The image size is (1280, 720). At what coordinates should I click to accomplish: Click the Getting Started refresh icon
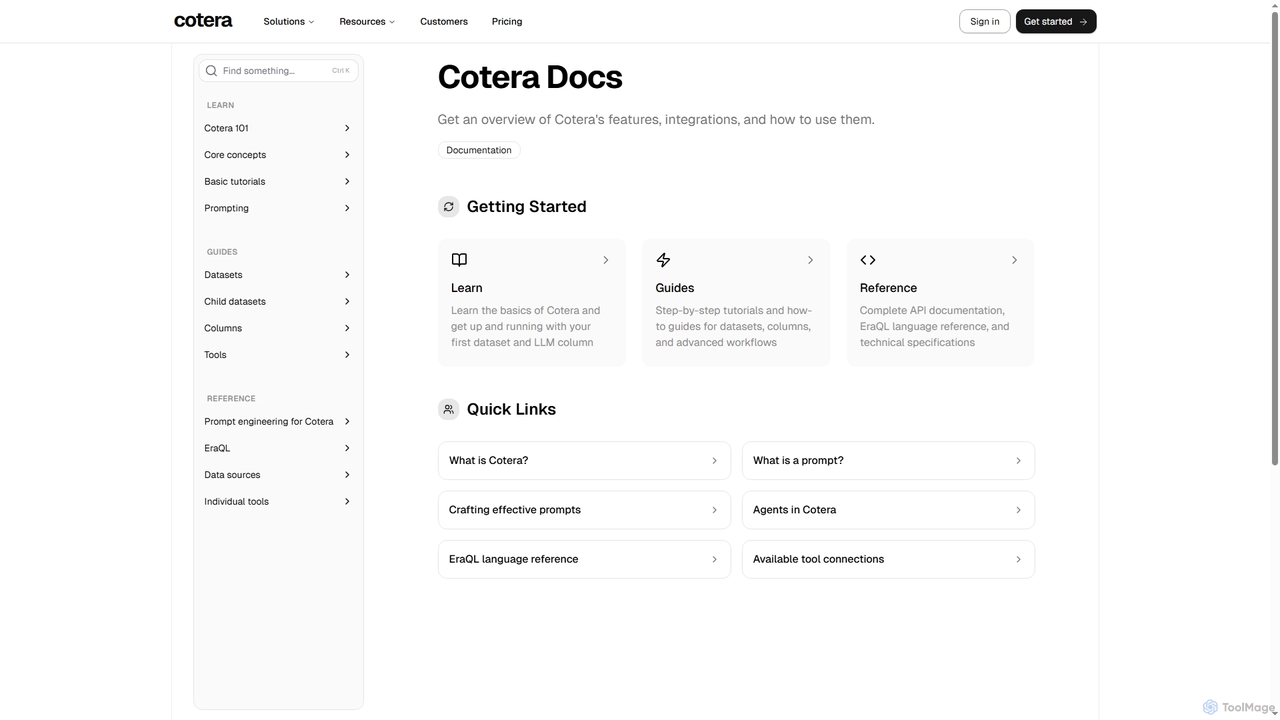[x=449, y=207]
